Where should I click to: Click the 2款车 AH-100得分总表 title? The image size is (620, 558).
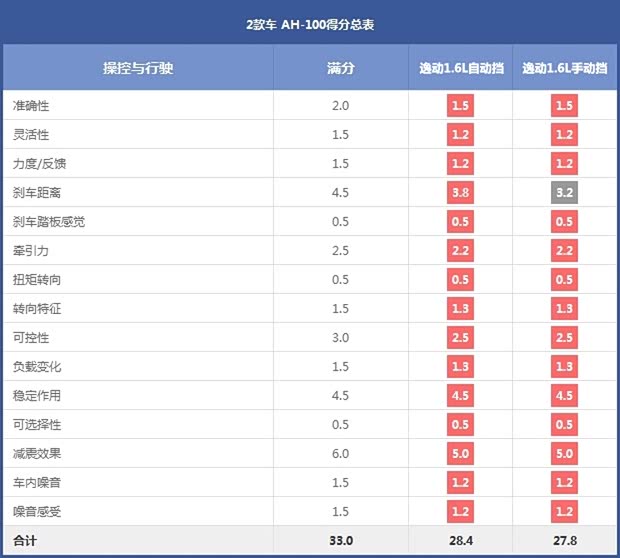tap(310, 23)
